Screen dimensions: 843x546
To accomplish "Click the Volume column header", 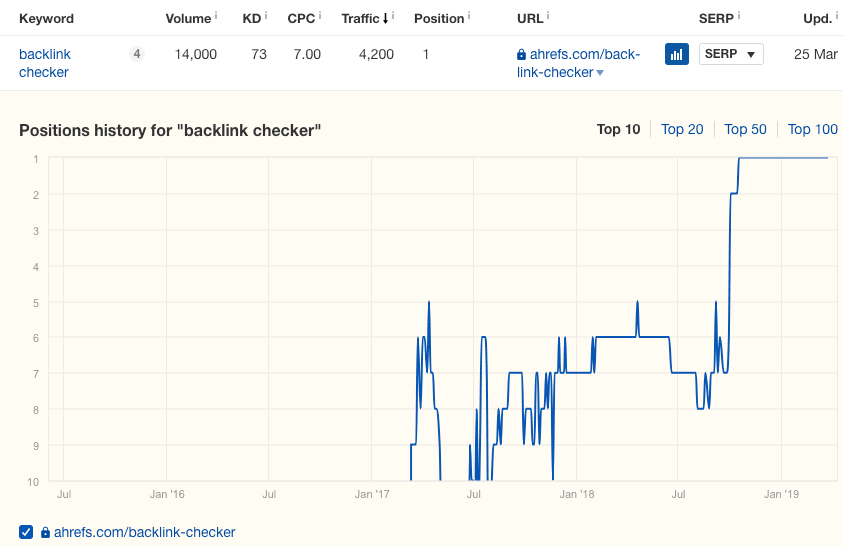I will click(188, 18).
